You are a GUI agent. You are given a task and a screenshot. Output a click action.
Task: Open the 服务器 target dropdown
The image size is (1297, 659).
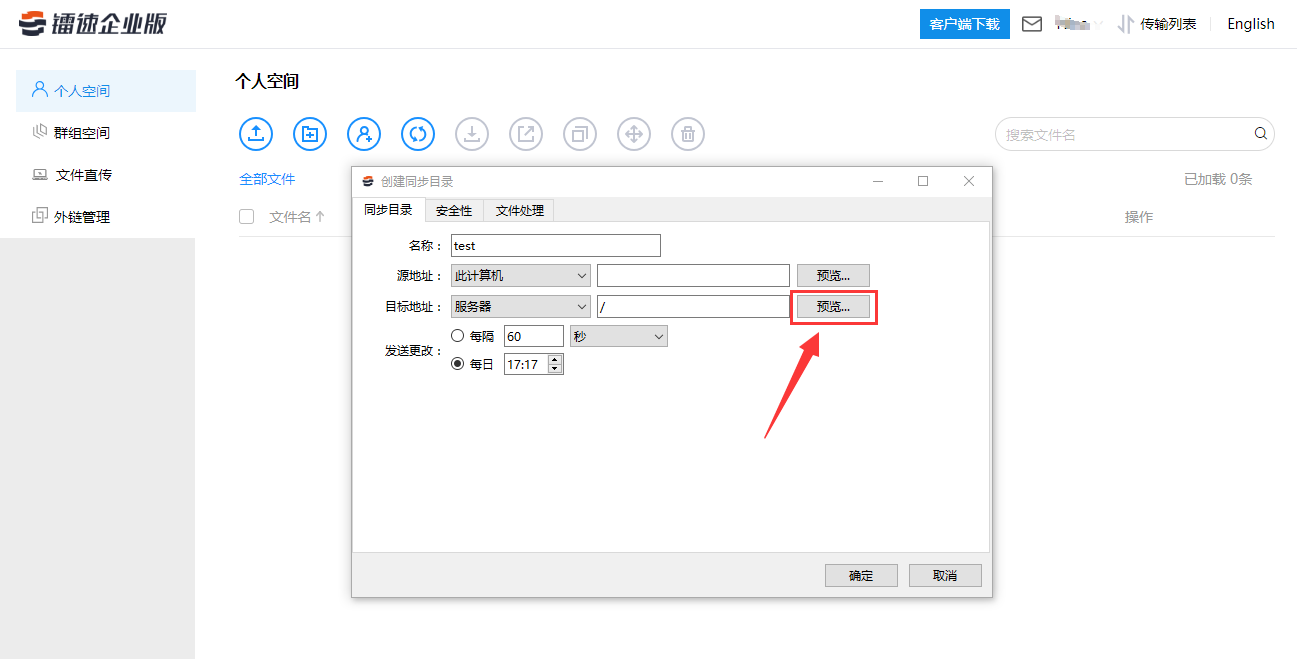(x=520, y=305)
